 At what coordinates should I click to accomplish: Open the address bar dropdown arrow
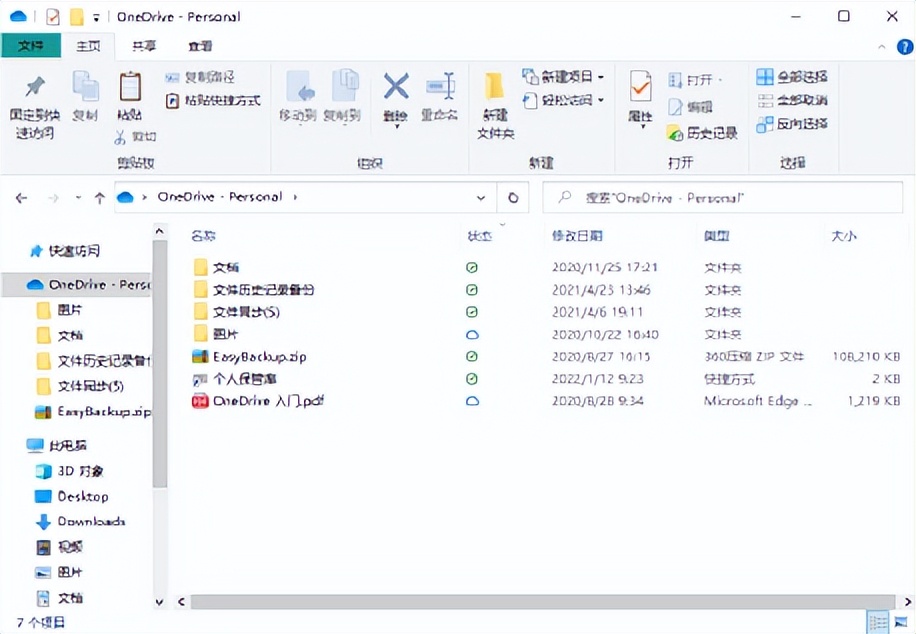pyautogui.click(x=481, y=197)
